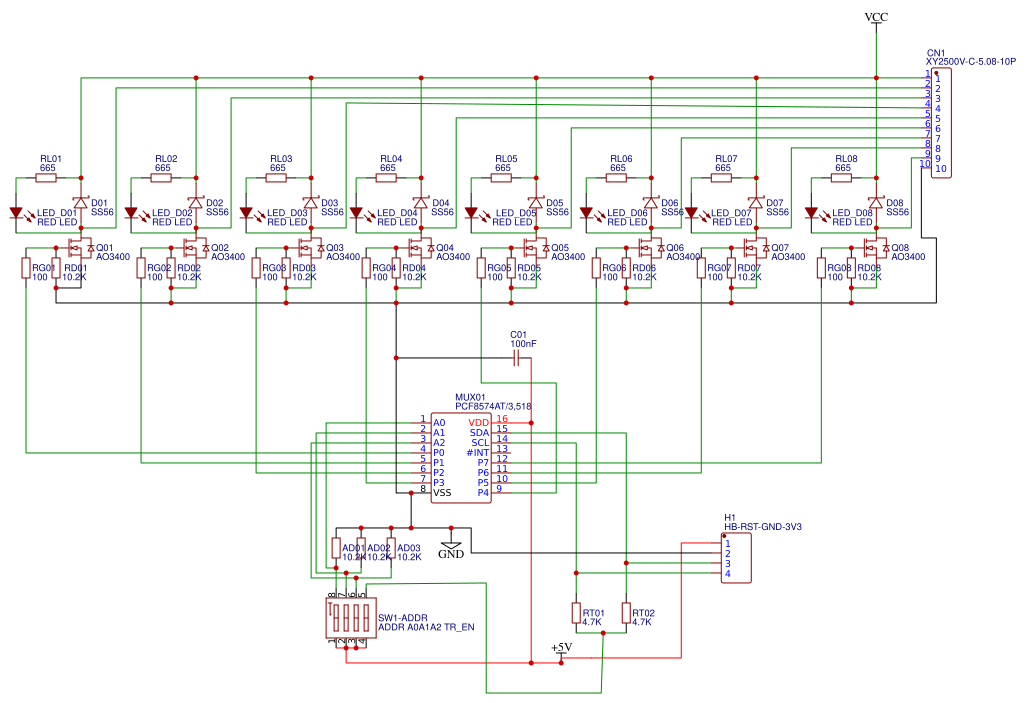Click the SDA pin label on MUX01
The width and height of the screenshot is (1026, 703).
480,432
